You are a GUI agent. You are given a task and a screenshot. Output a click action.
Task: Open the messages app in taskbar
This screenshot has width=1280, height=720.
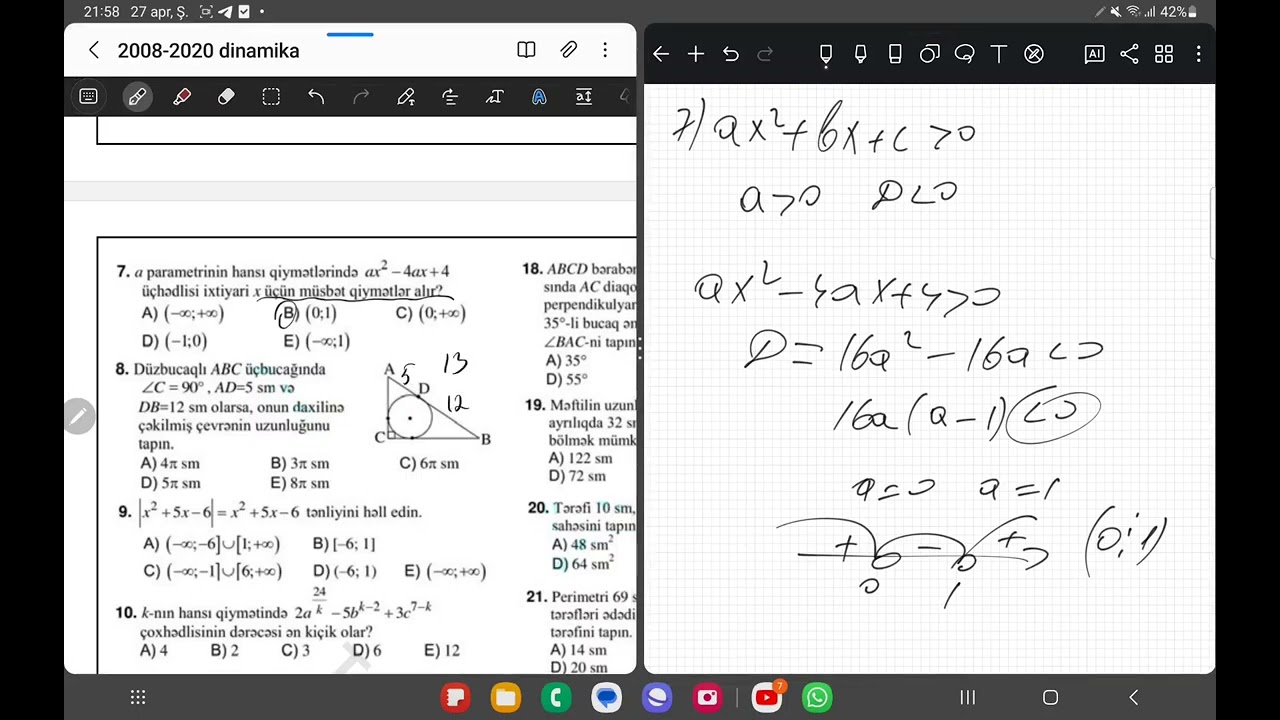pos(607,697)
